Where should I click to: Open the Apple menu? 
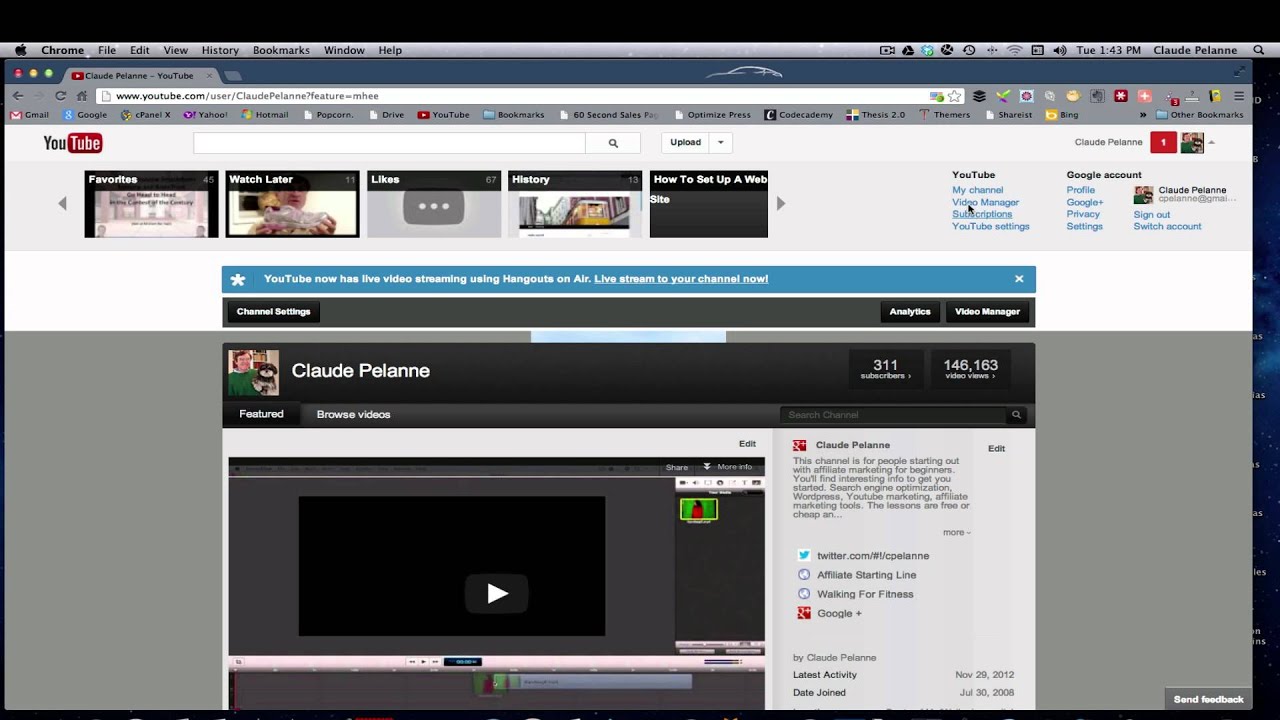pyautogui.click(x=21, y=50)
